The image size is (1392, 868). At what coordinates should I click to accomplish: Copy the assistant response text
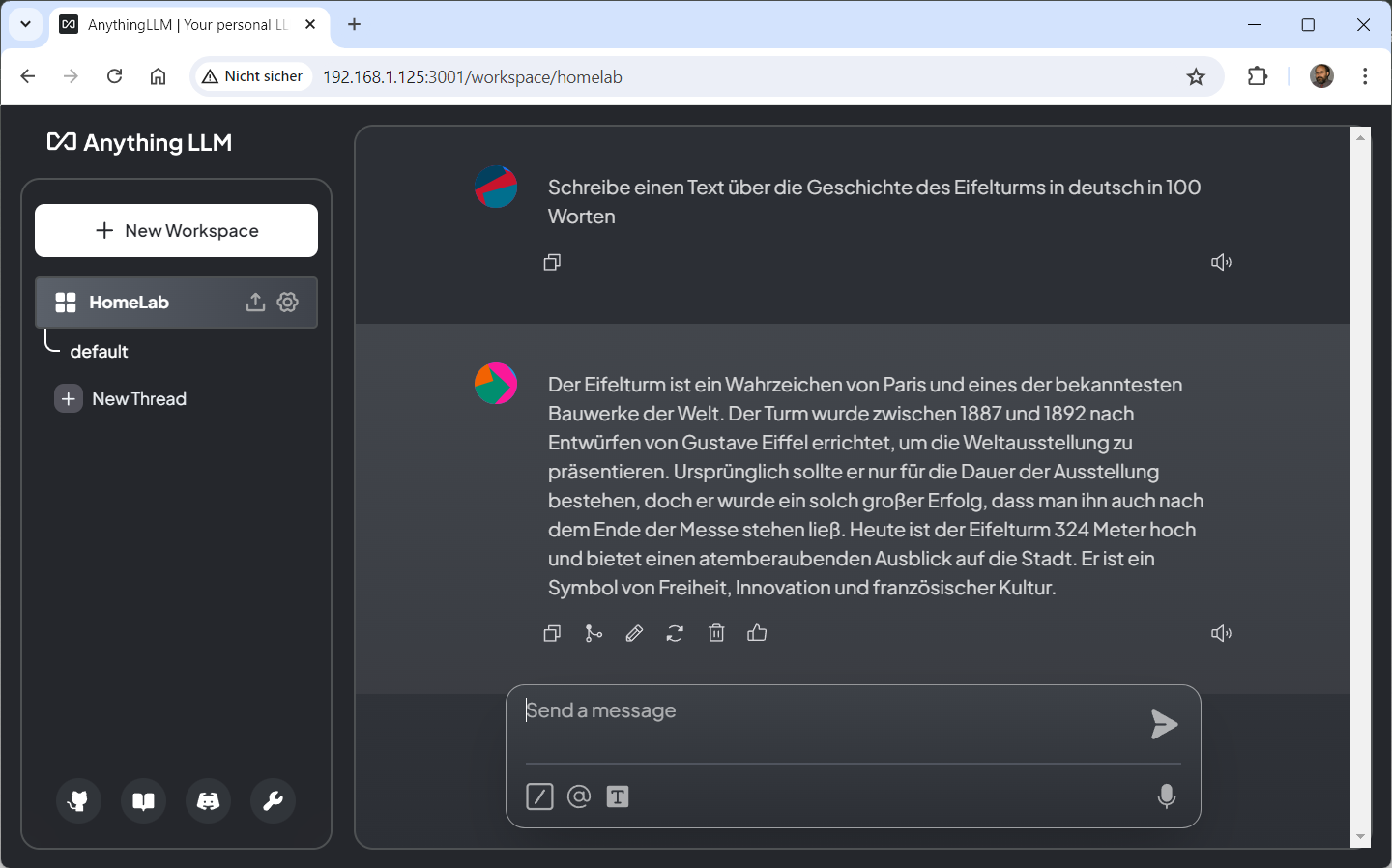(x=552, y=633)
